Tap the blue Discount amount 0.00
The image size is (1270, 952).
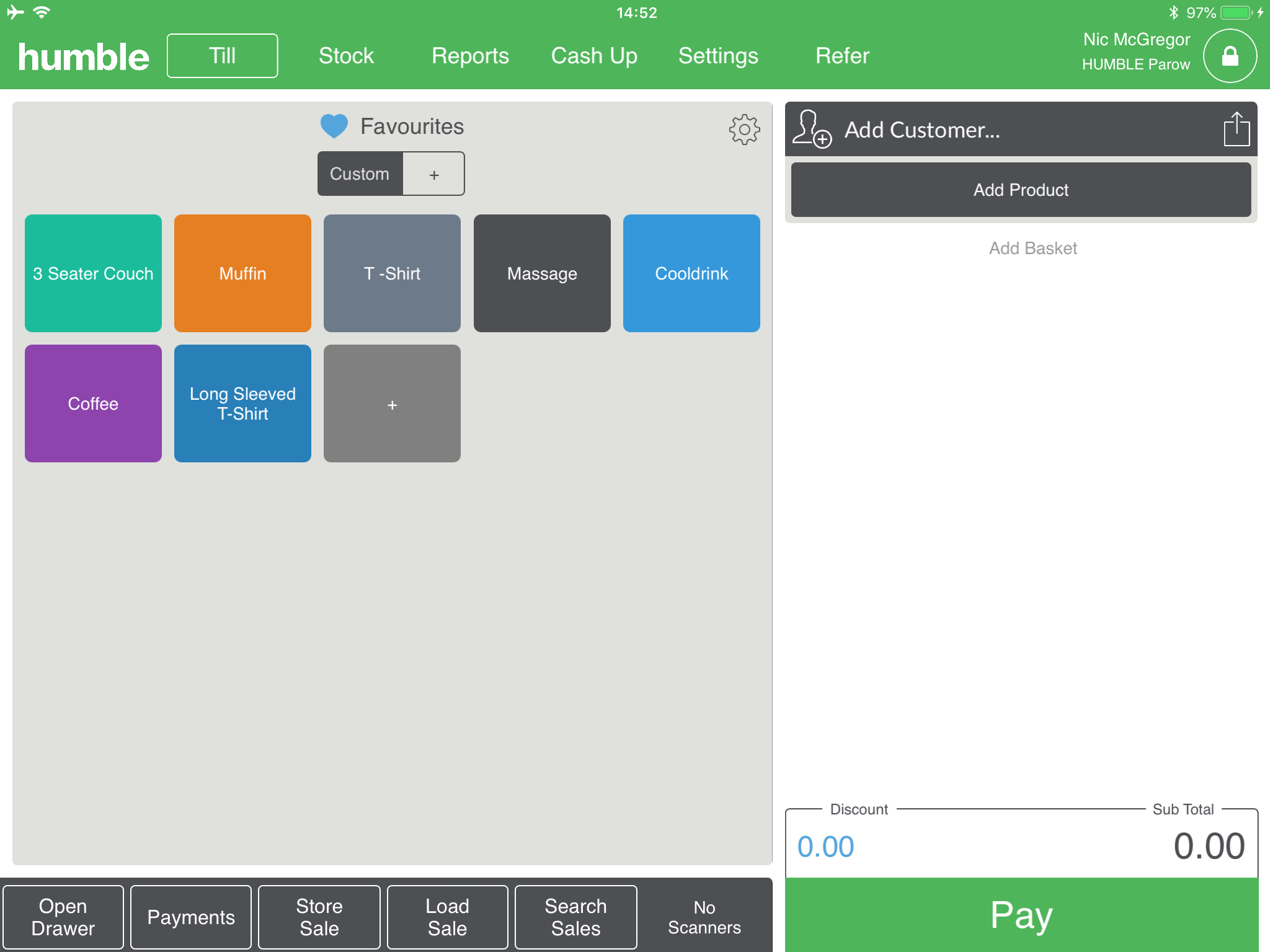click(x=825, y=847)
